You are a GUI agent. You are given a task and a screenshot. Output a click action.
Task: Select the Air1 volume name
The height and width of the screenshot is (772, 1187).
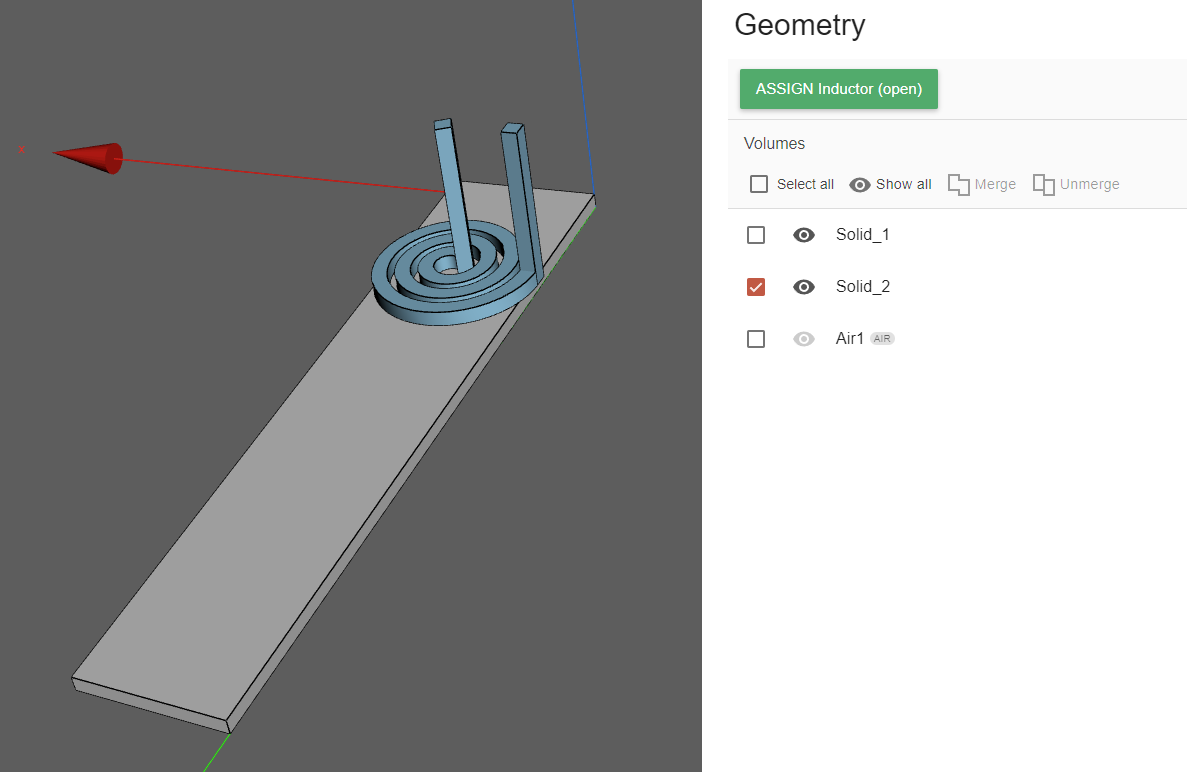(x=849, y=339)
